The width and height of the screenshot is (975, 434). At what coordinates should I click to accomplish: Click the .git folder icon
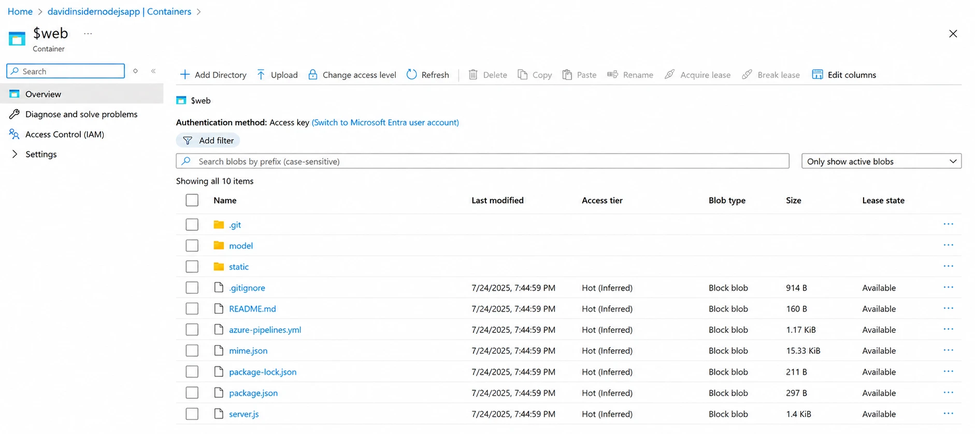click(218, 224)
